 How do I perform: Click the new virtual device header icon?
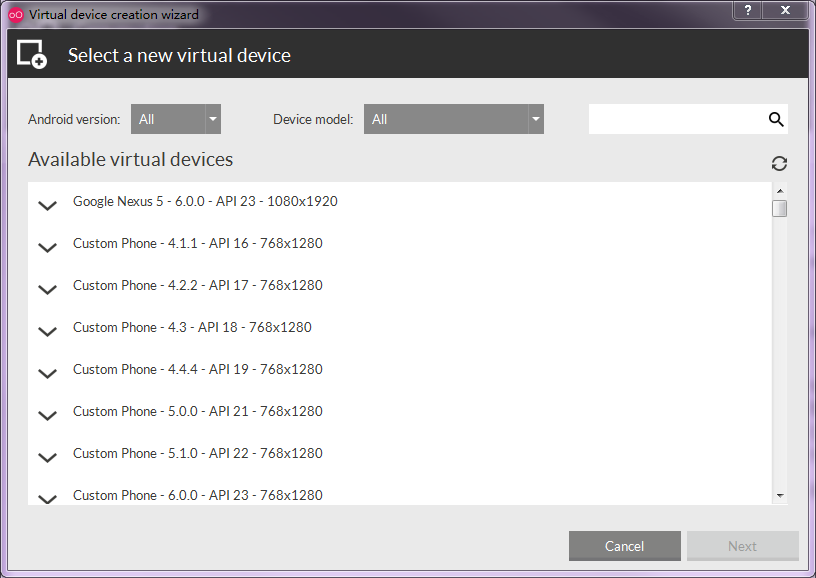tap(32, 54)
